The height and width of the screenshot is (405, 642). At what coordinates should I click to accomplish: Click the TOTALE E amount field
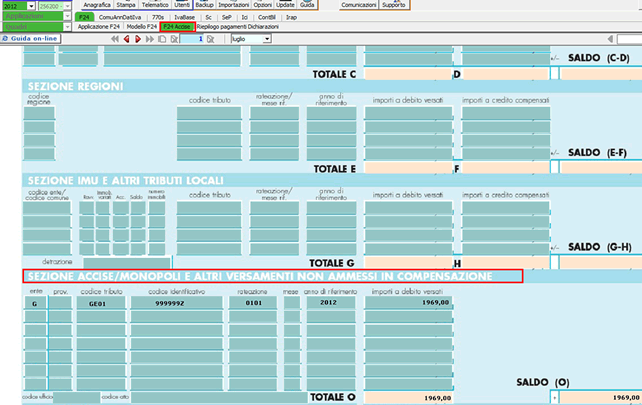pyautogui.click(x=408, y=168)
